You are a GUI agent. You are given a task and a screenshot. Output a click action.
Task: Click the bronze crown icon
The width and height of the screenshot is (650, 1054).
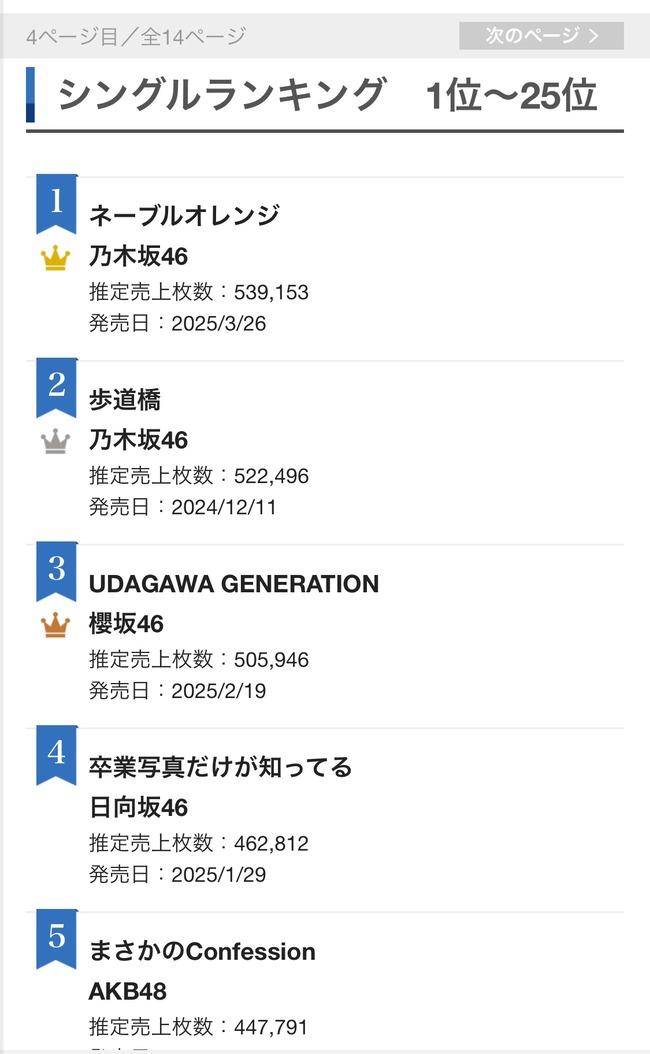[x=56, y=626]
